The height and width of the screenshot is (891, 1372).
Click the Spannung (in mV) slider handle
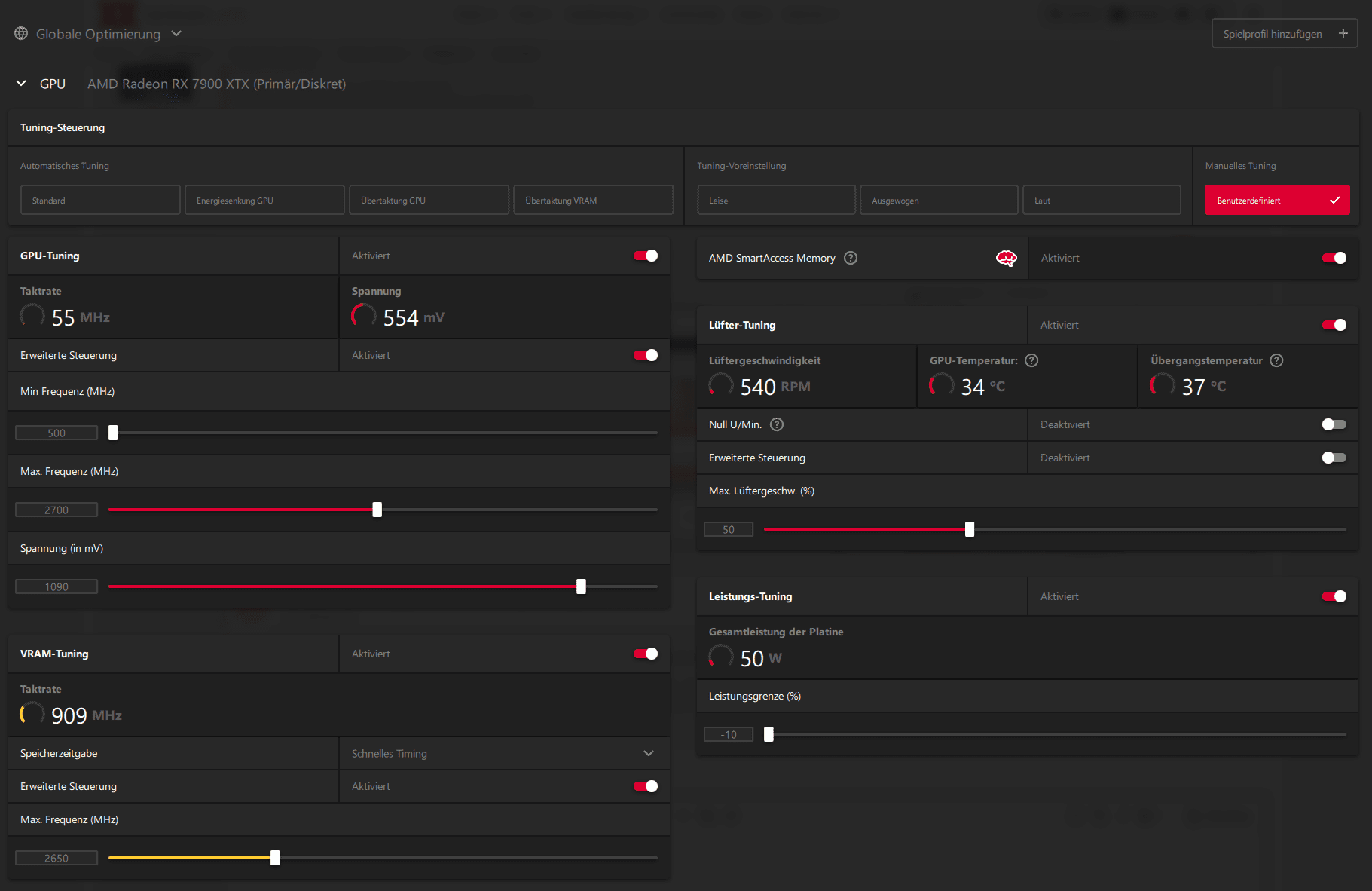(581, 586)
